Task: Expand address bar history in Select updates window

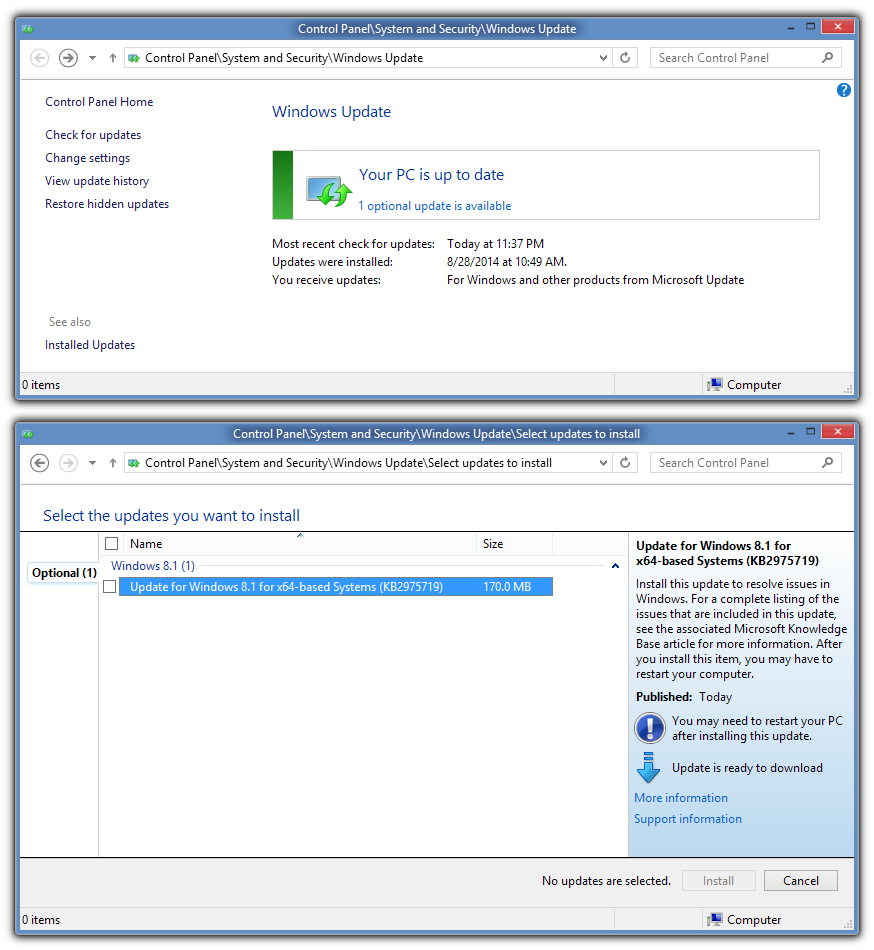Action: 603,463
